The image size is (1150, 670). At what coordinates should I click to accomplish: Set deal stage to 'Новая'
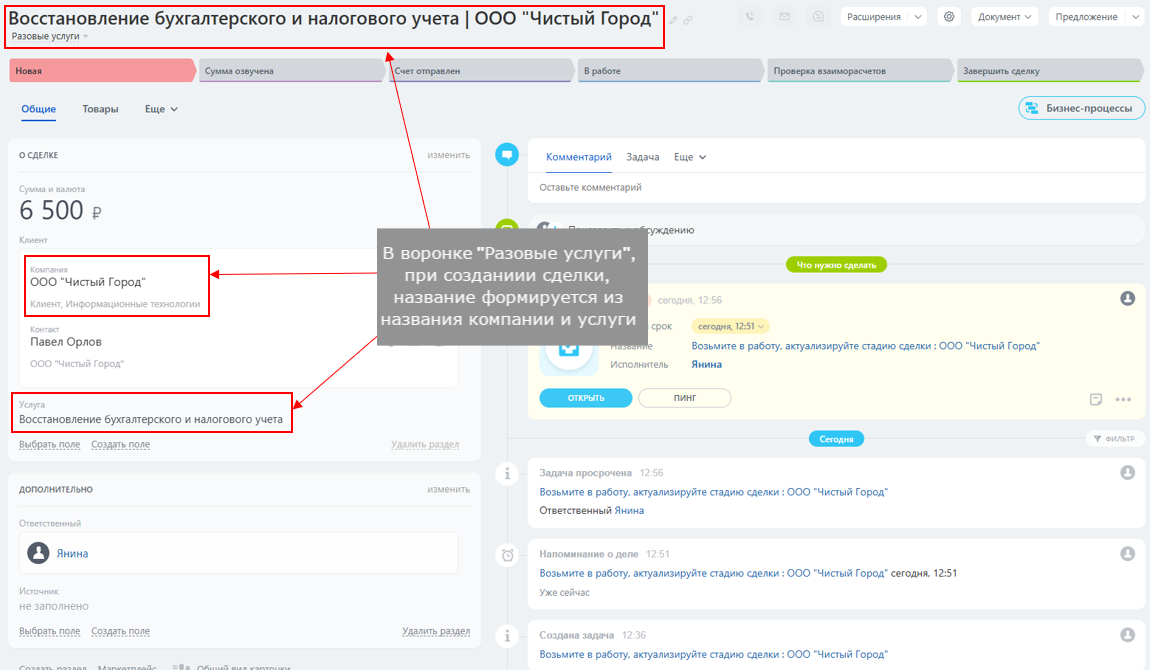point(102,70)
